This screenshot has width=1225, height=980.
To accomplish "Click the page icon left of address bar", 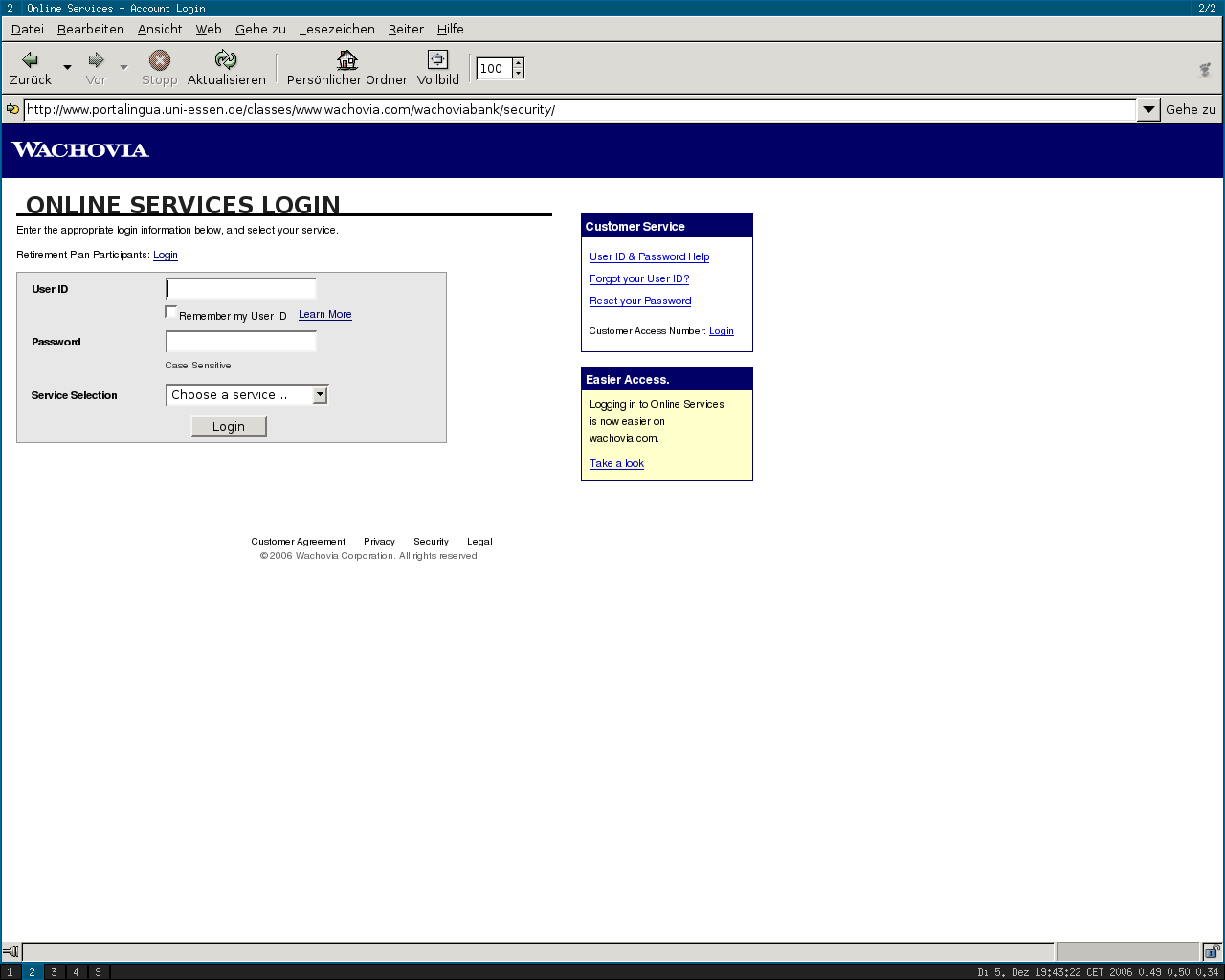I will pos(12,109).
